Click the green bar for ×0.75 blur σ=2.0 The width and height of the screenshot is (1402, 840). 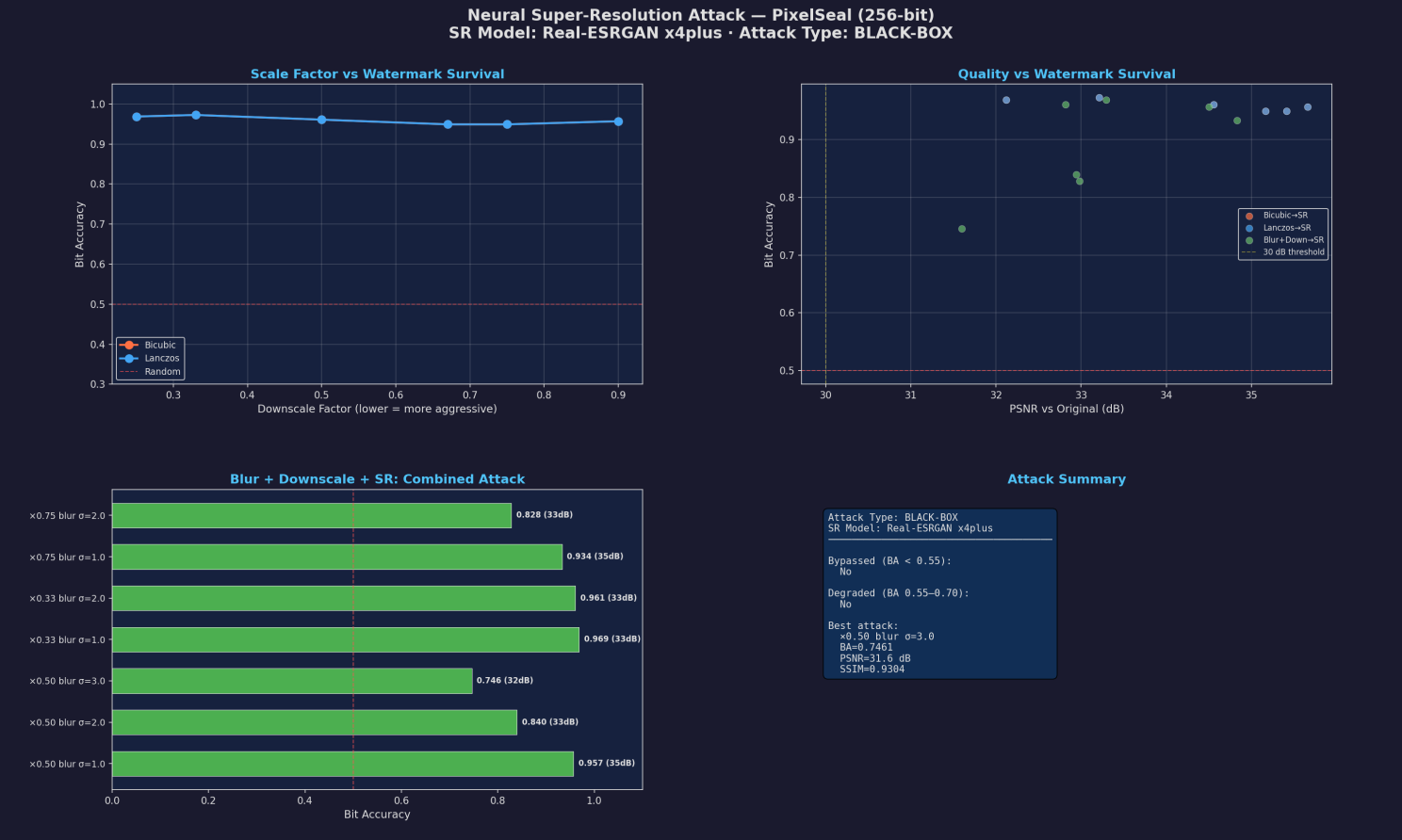[312, 516]
